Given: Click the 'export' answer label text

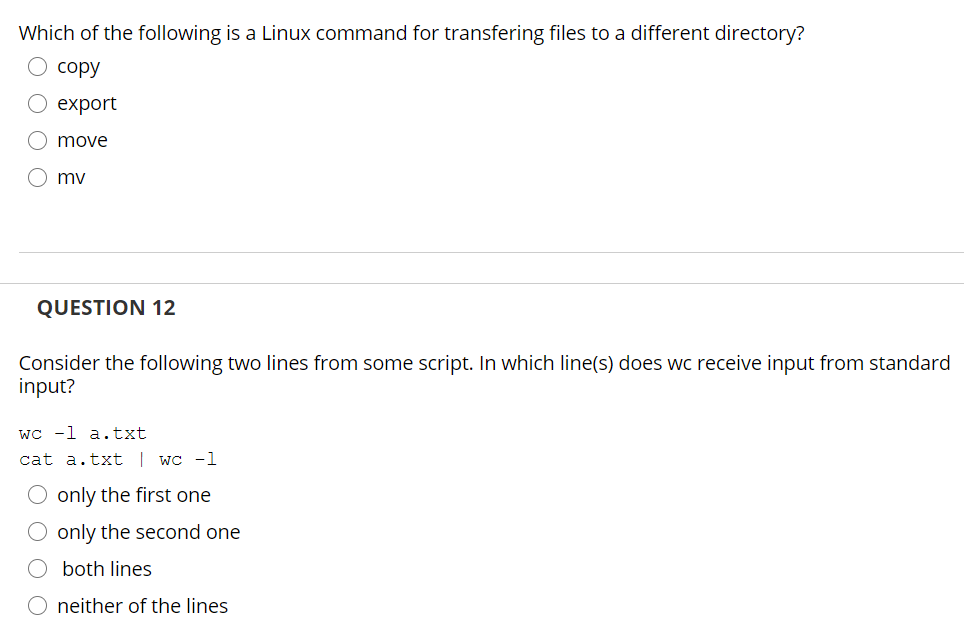Looking at the screenshot, I should [87, 104].
